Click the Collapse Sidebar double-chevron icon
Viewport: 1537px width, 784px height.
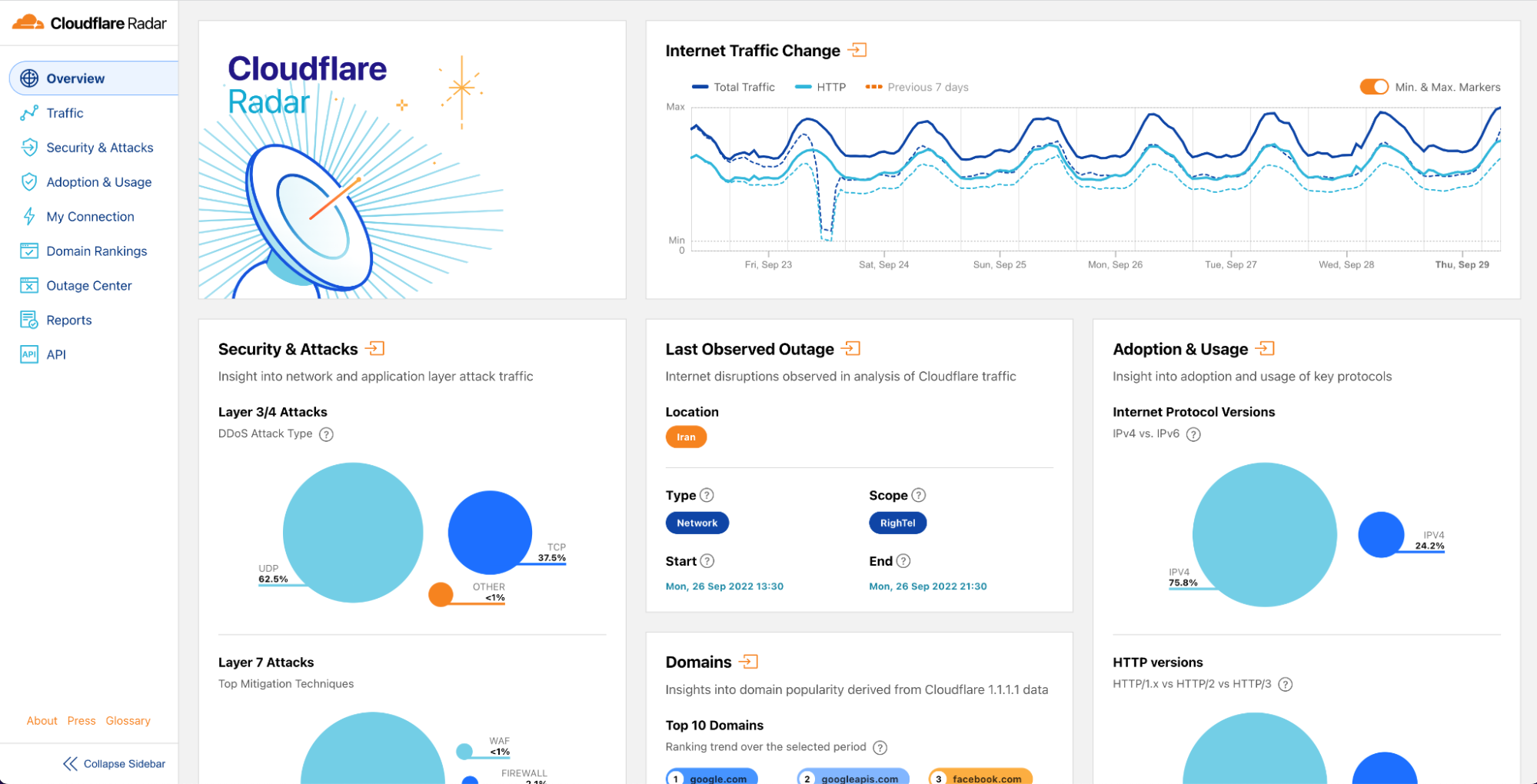tap(70, 763)
